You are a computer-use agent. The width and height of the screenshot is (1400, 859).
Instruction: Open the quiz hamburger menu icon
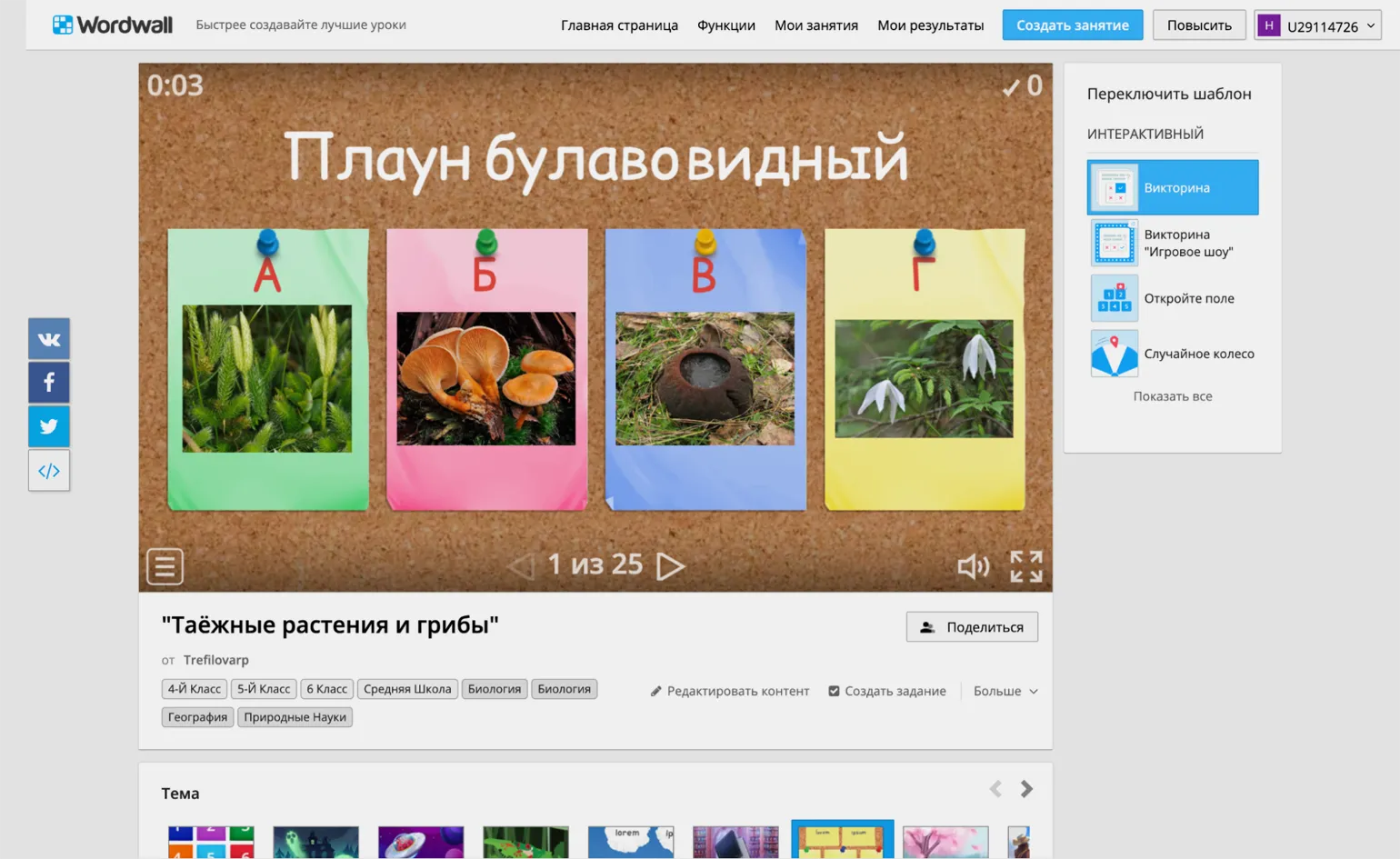click(x=165, y=566)
